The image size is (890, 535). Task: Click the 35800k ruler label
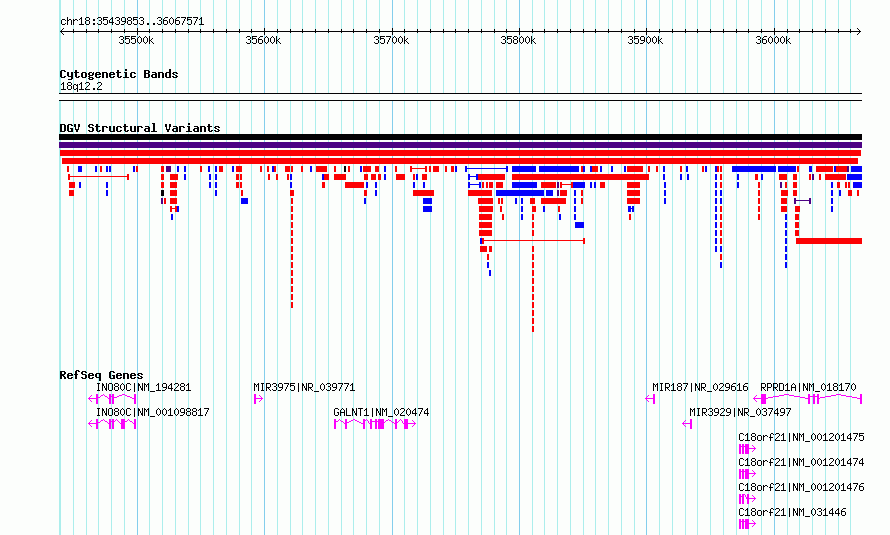[518, 40]
